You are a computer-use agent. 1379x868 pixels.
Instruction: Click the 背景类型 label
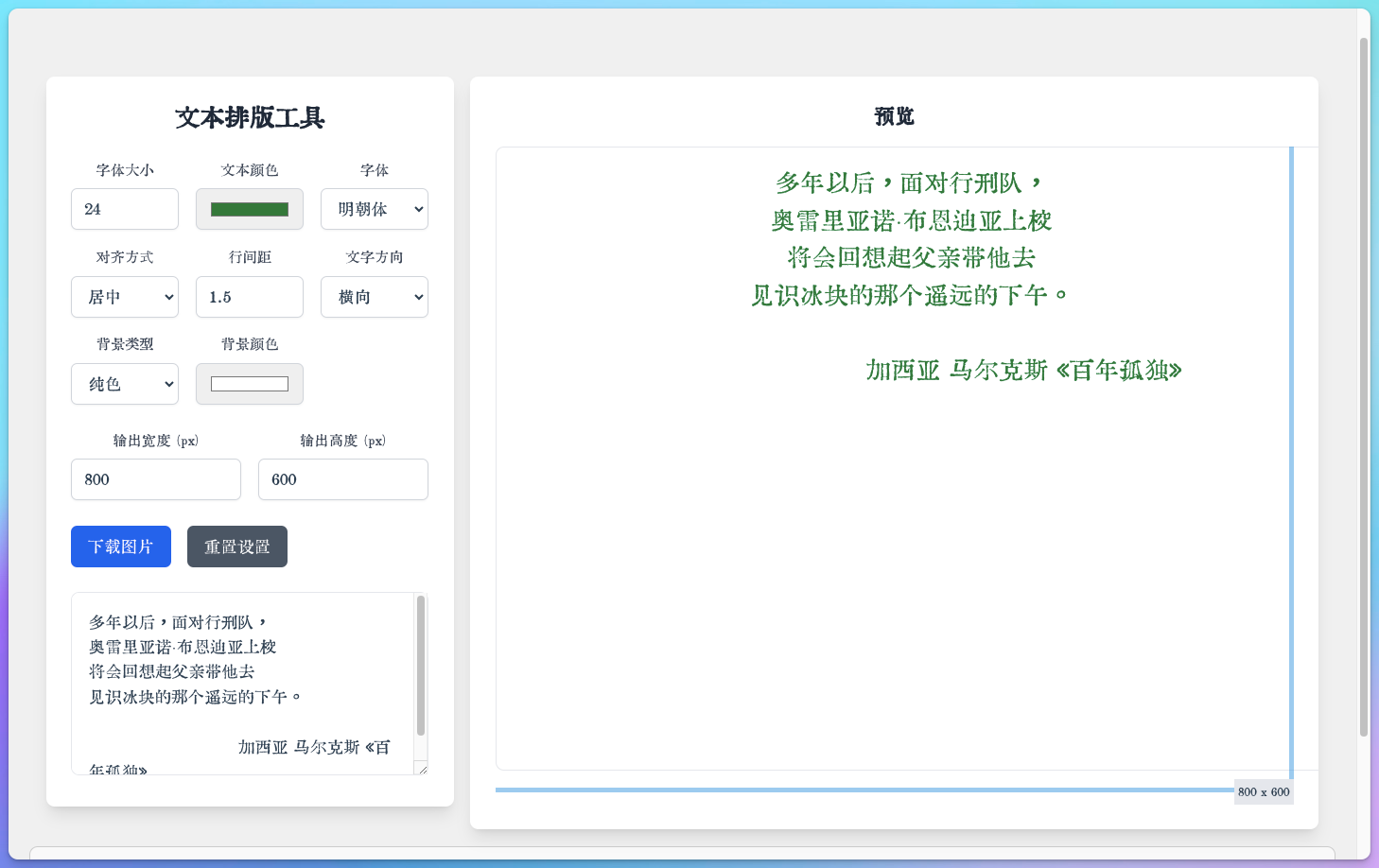[125, 344]
